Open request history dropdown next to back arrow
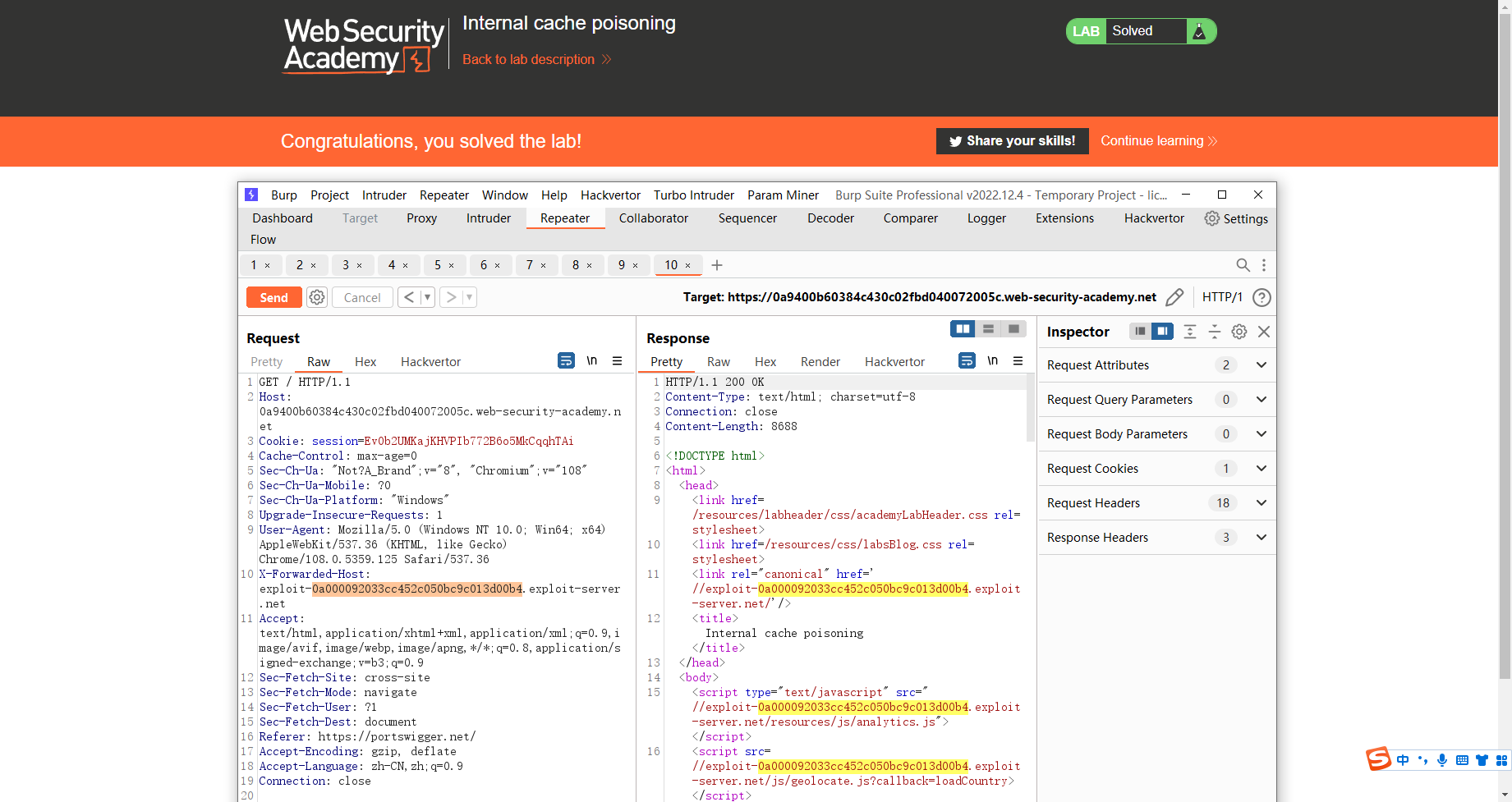The width and height of the screenshot is (1512, 802). (x=427, y=297)
